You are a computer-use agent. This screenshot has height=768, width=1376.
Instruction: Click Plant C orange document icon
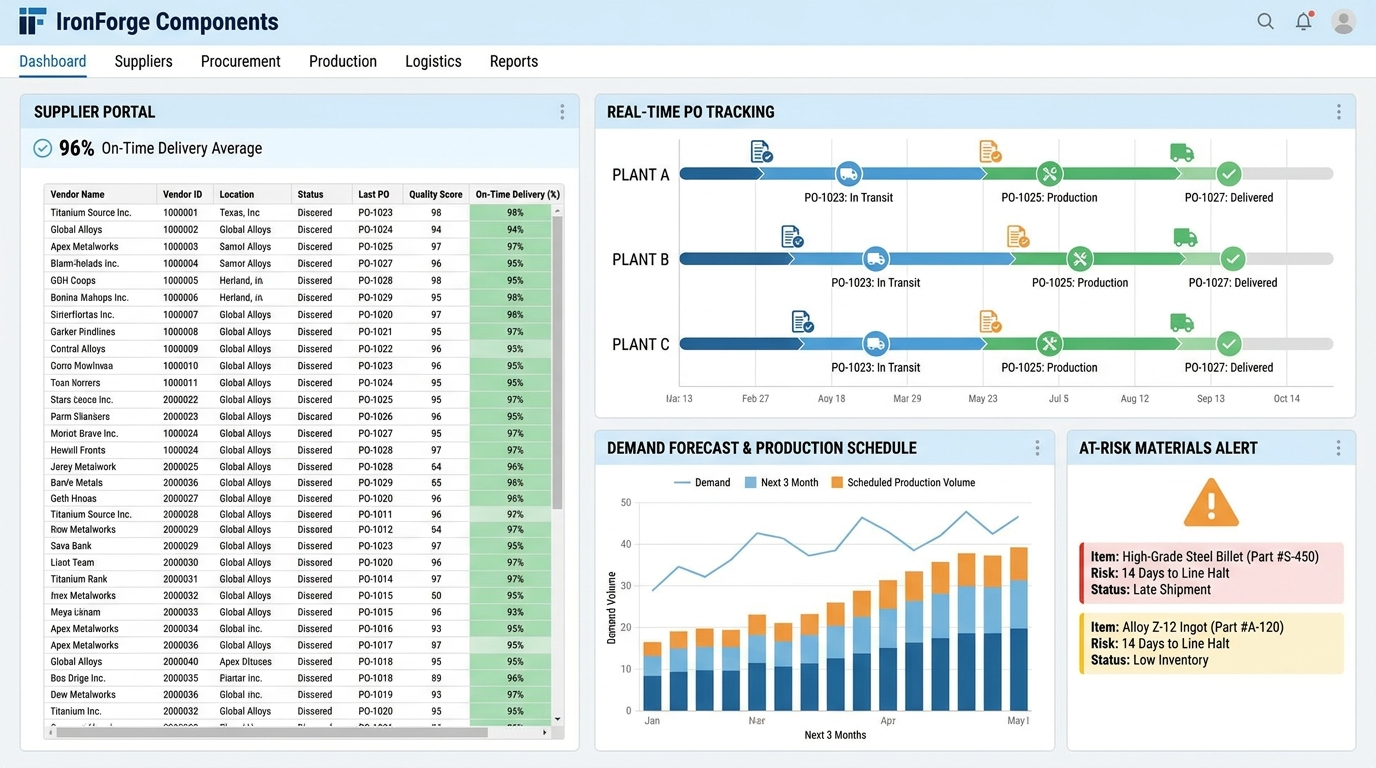point(990,322)
